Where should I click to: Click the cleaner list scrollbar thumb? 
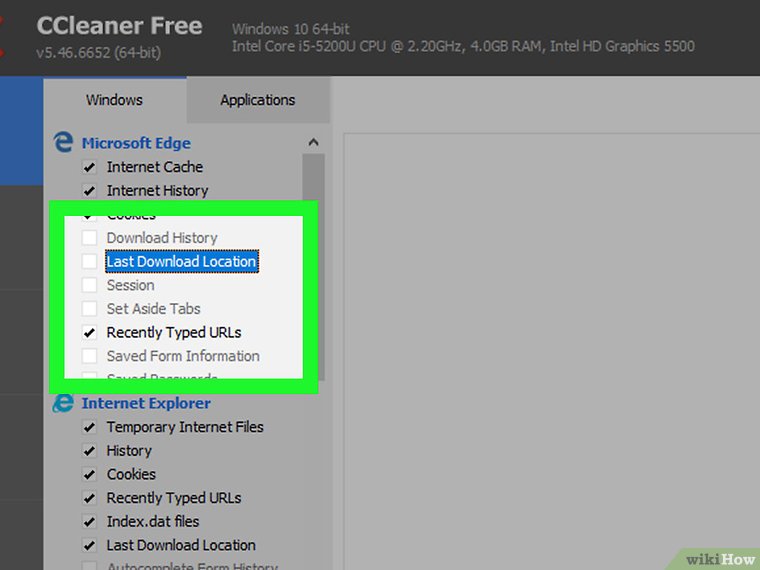point(314,266)
